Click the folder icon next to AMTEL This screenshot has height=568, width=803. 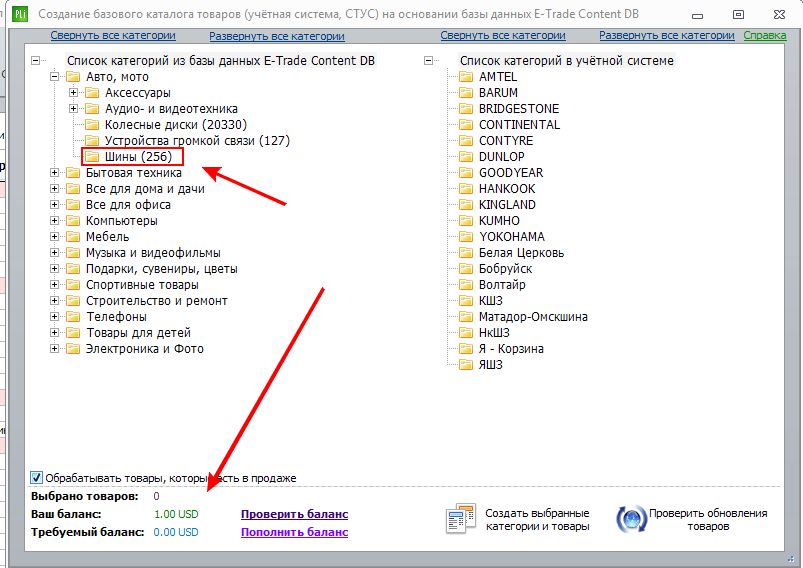[466, 77]
